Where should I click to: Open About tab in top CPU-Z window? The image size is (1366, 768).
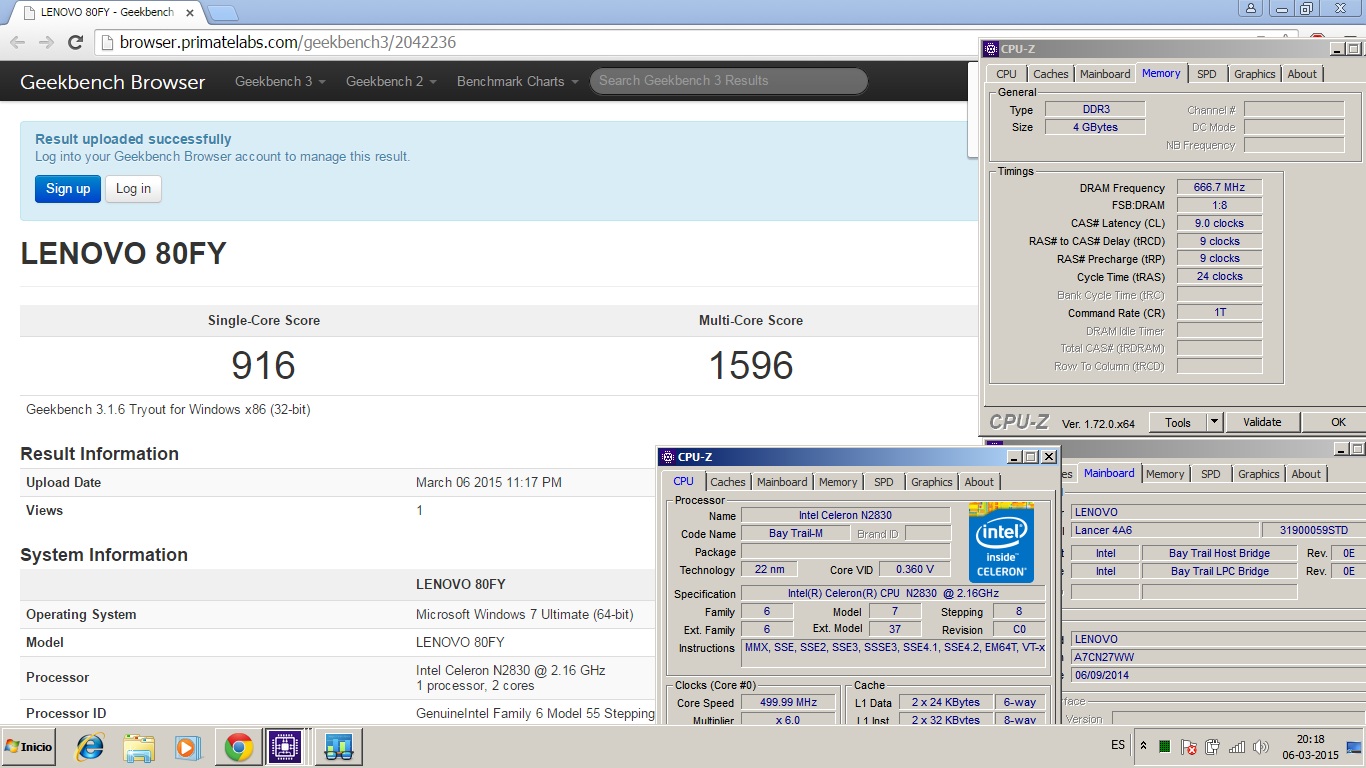point(1302,74)
